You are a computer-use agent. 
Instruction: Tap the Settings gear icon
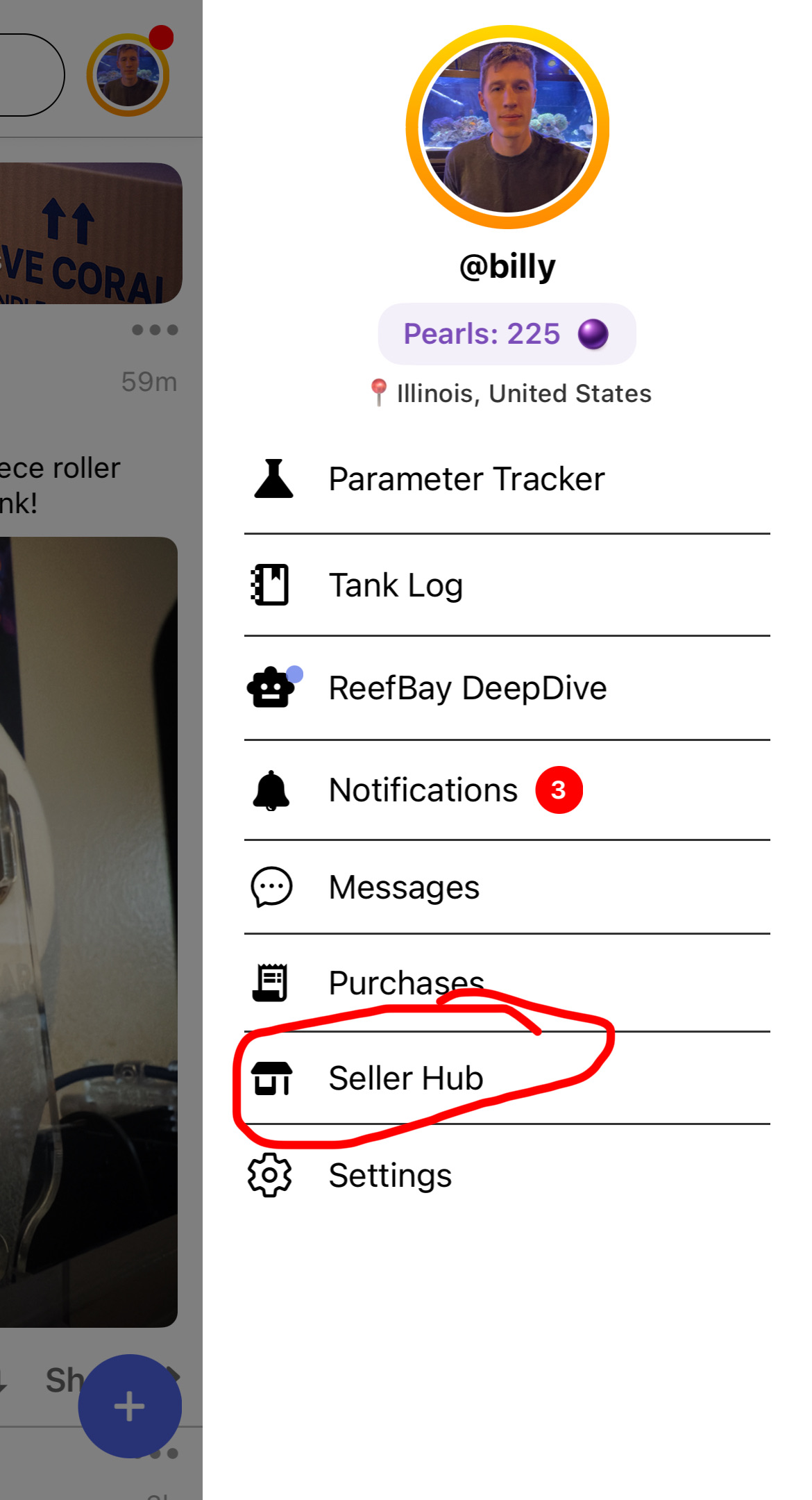pos(270,1175)
